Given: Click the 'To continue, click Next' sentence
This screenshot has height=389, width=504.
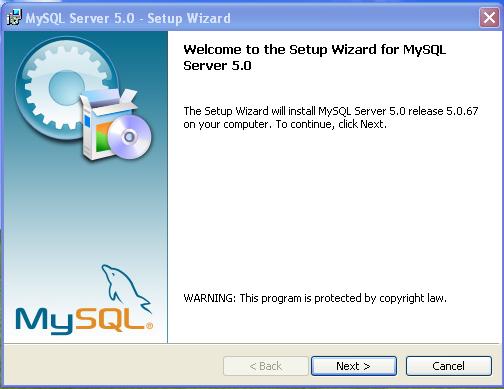Looking at the screenshot, I should pyautogui.click(x=331, y=124).
